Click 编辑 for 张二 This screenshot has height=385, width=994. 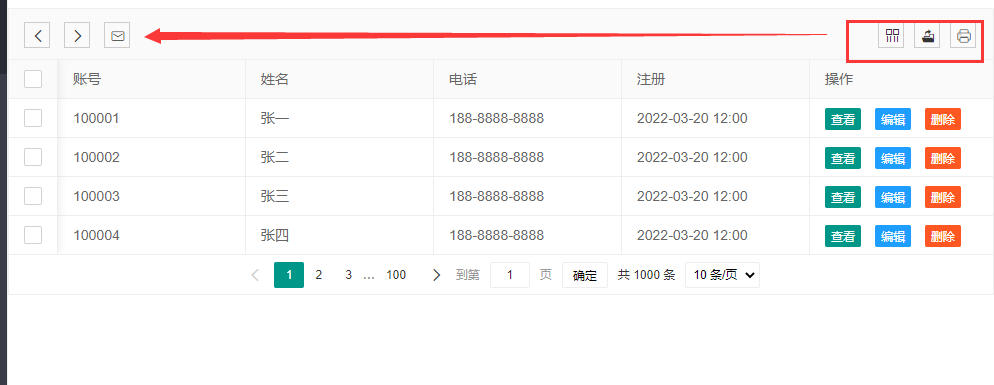click(893, 158)
